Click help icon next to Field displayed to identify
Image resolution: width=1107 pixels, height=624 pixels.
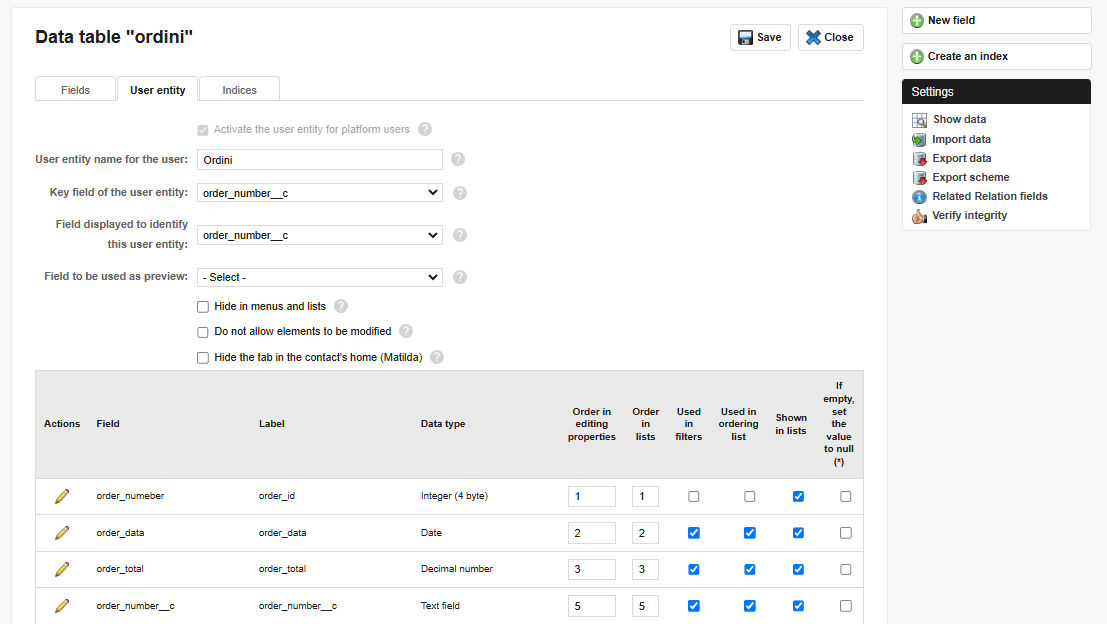460,235
